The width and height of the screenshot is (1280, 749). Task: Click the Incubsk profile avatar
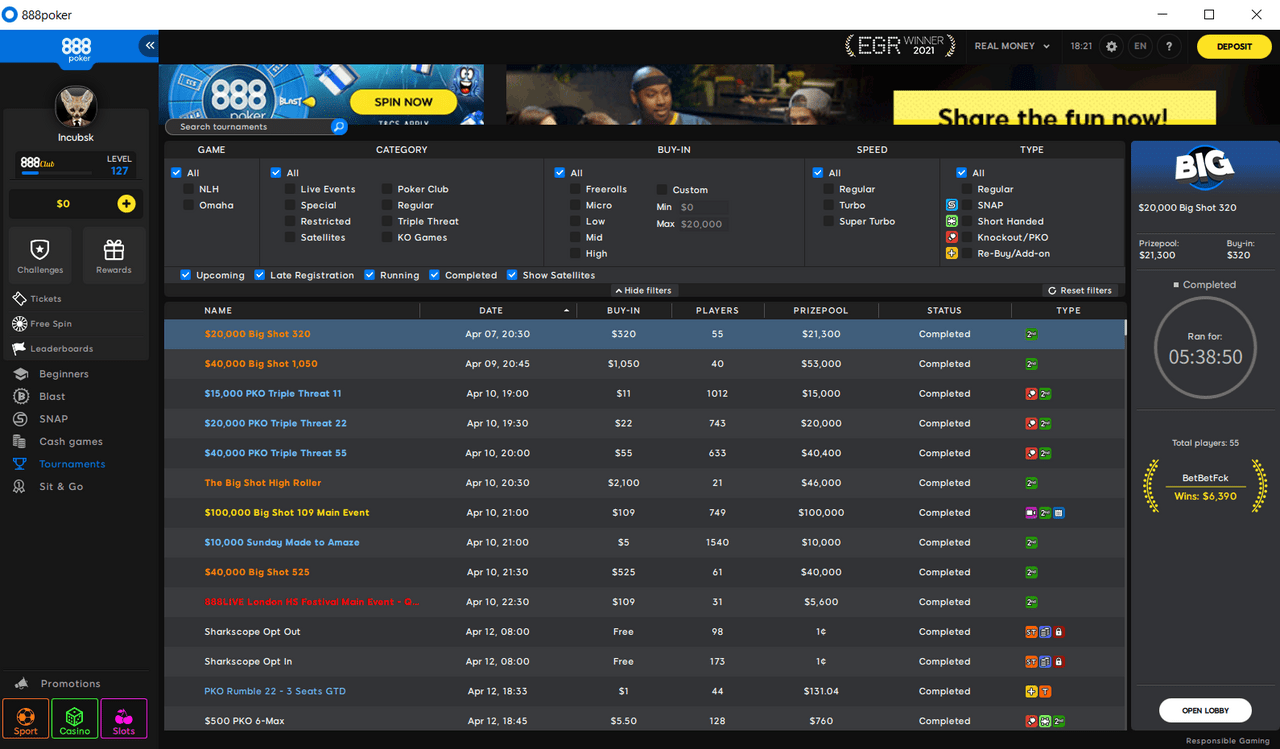point(76,107)
